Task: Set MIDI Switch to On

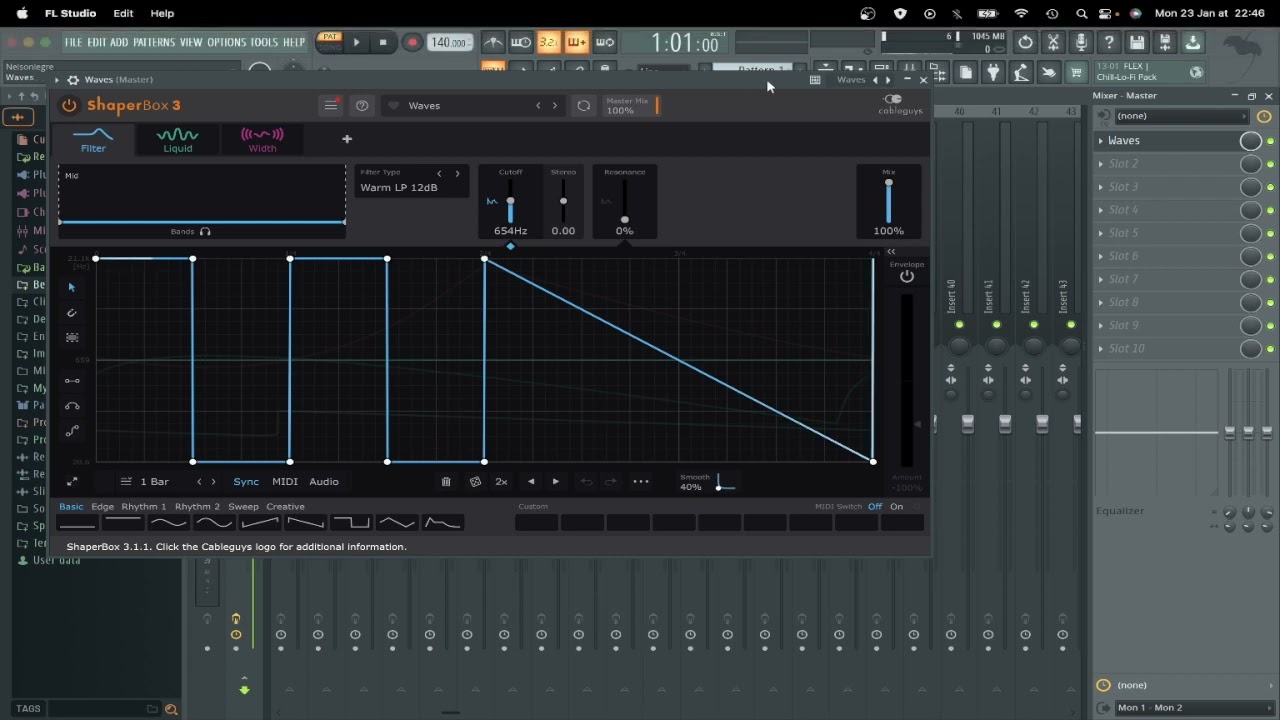Action: 897,507
